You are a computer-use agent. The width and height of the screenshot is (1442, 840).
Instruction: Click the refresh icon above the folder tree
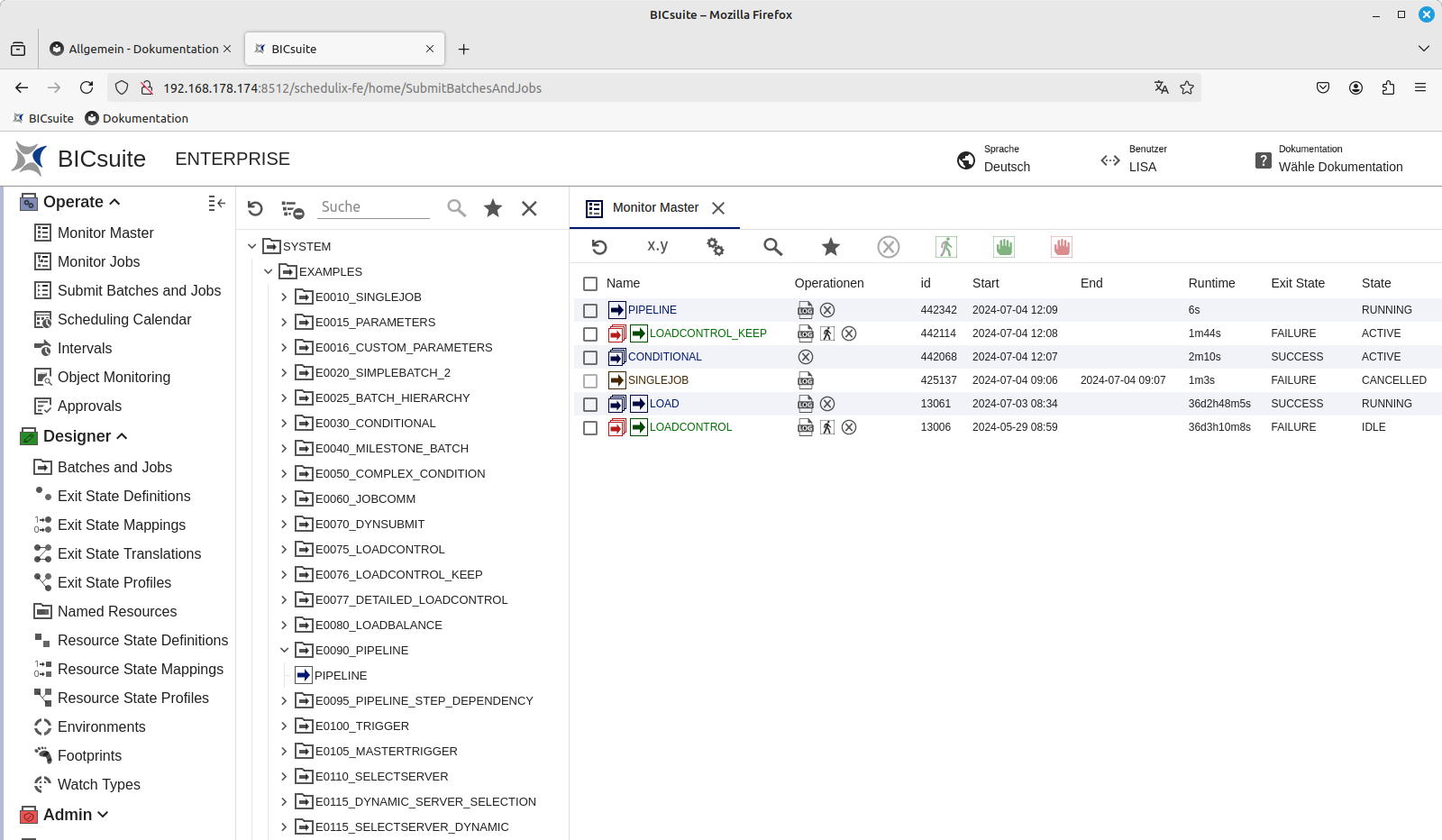(255, 208)
